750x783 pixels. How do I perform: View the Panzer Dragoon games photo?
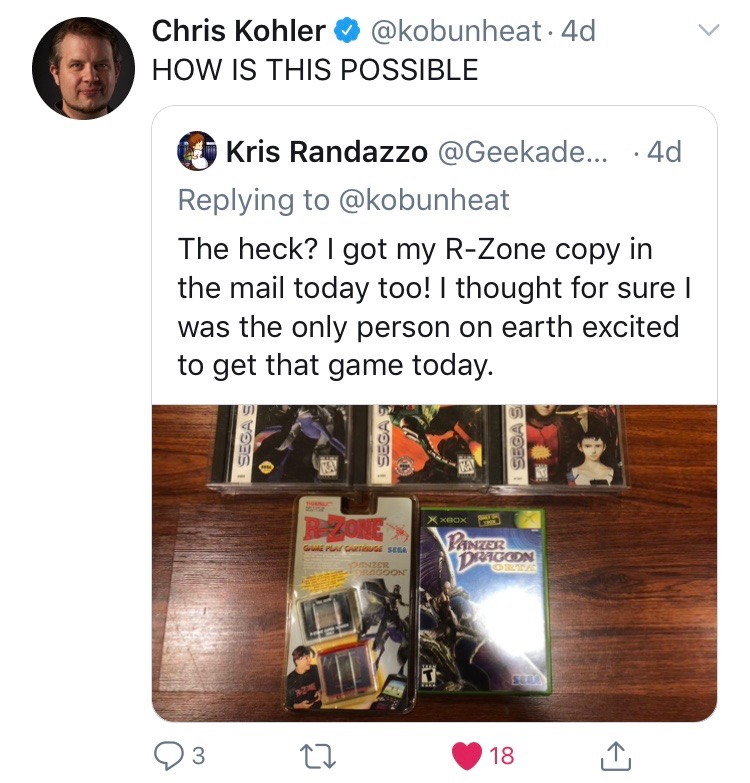[x=434, y=563]
